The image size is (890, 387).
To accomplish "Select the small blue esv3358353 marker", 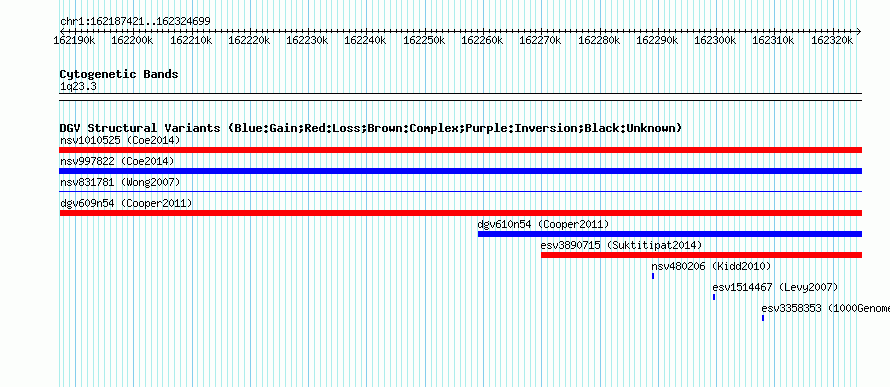I will (763, 318).
